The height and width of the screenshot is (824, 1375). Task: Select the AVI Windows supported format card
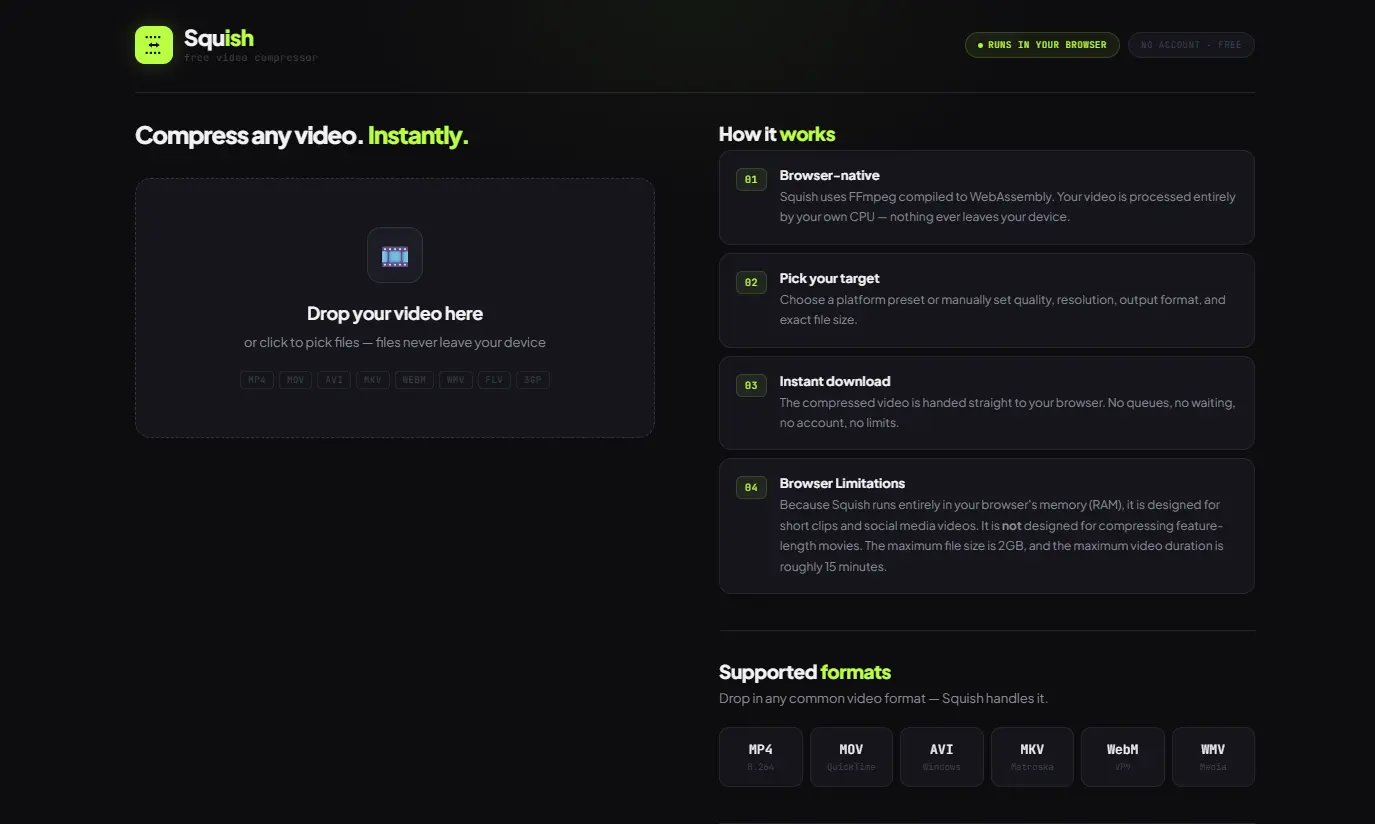tap(942, 757)
